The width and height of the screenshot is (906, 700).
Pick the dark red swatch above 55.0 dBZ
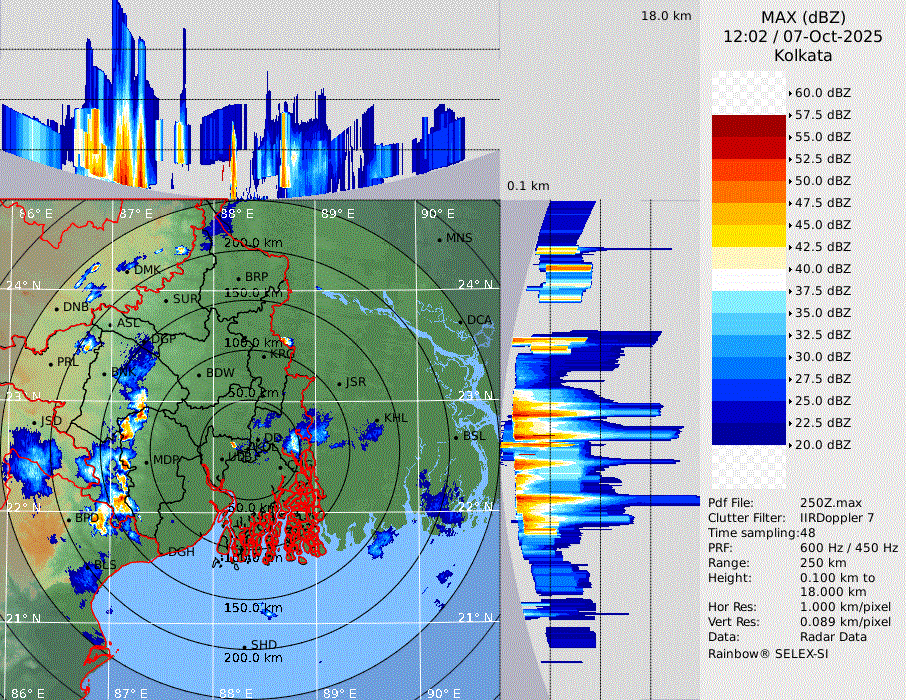click(749, 126)
